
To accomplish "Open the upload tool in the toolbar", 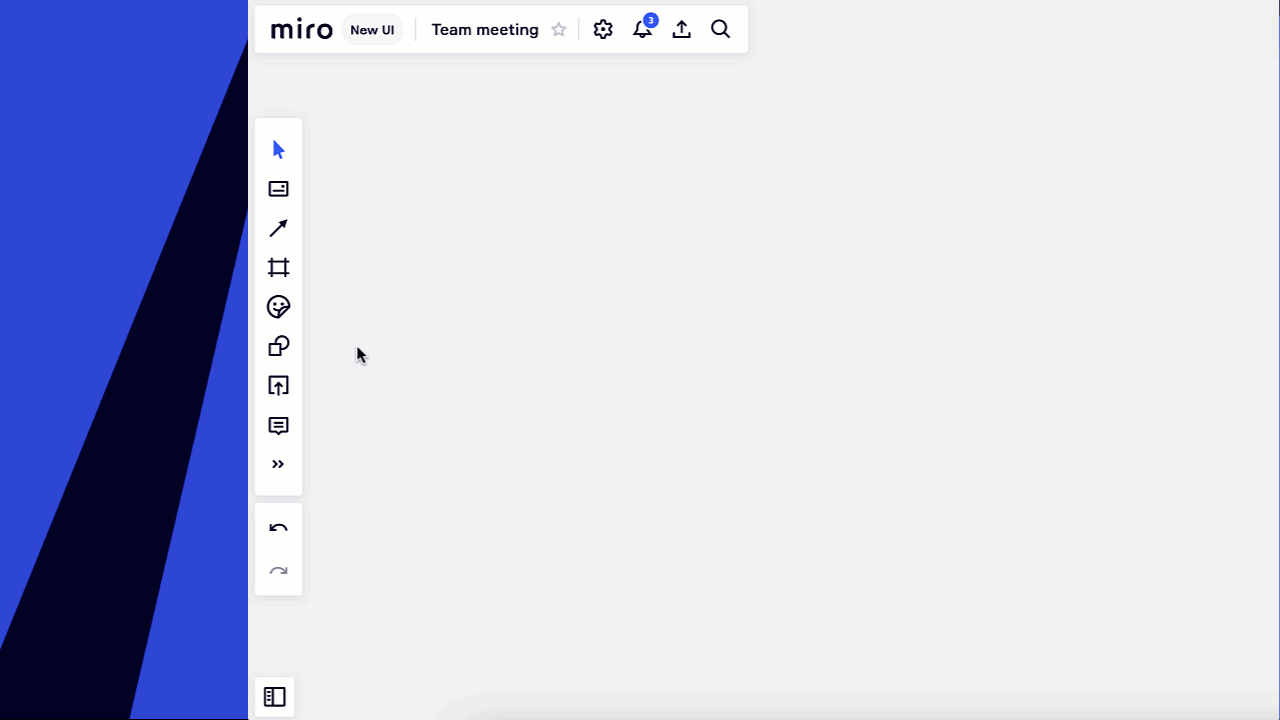I will 278,386.
